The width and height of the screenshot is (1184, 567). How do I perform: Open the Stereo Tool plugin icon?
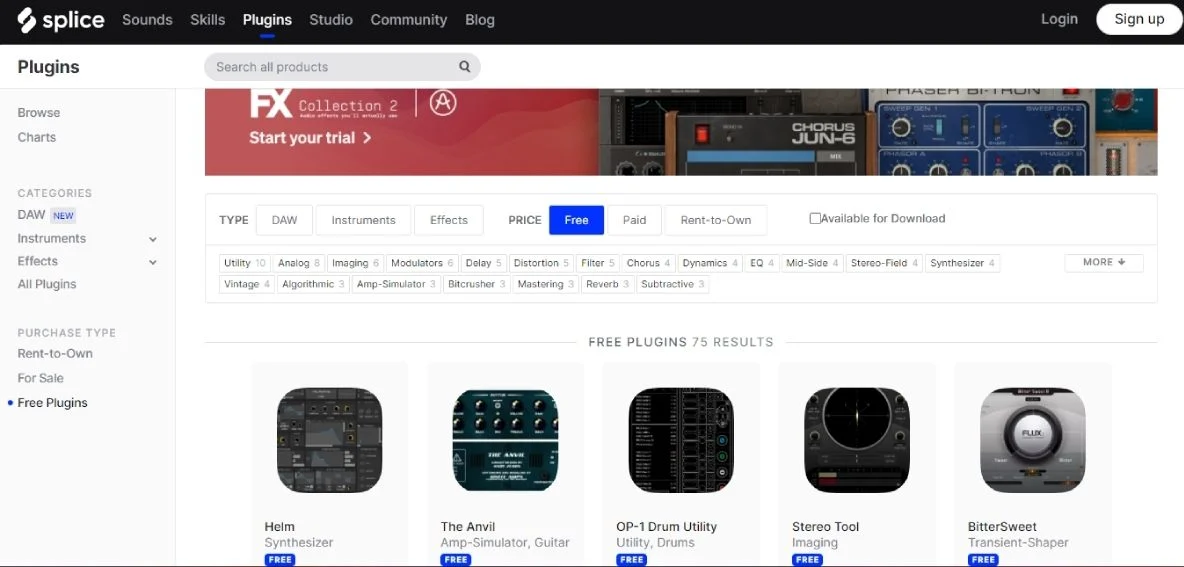(x=857, y=440)
